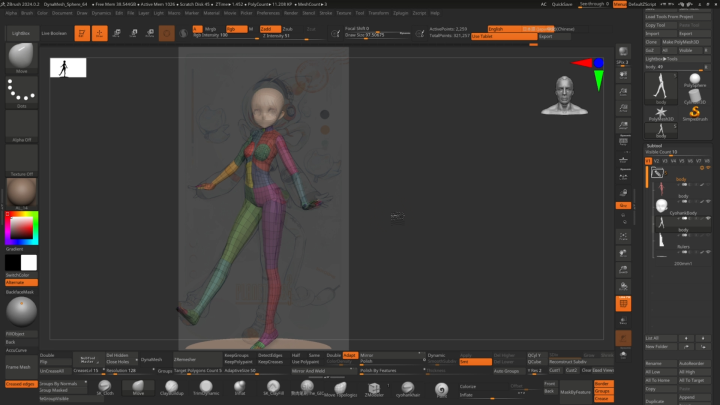Choose the SimpleBrush tool icon

click(x=694, y=111)
